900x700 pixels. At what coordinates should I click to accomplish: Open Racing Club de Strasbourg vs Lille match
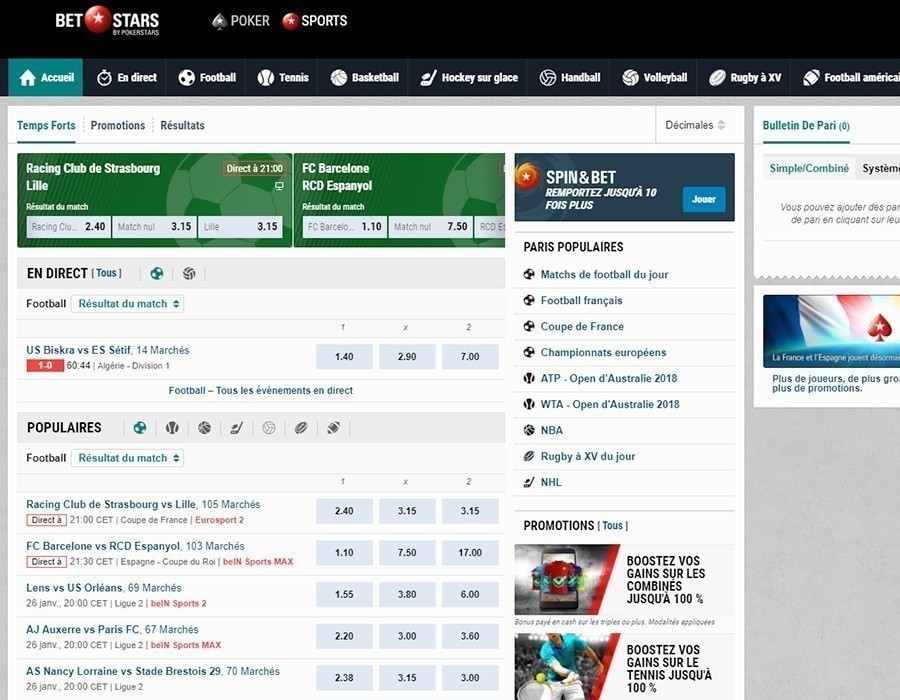coord(111,504)
